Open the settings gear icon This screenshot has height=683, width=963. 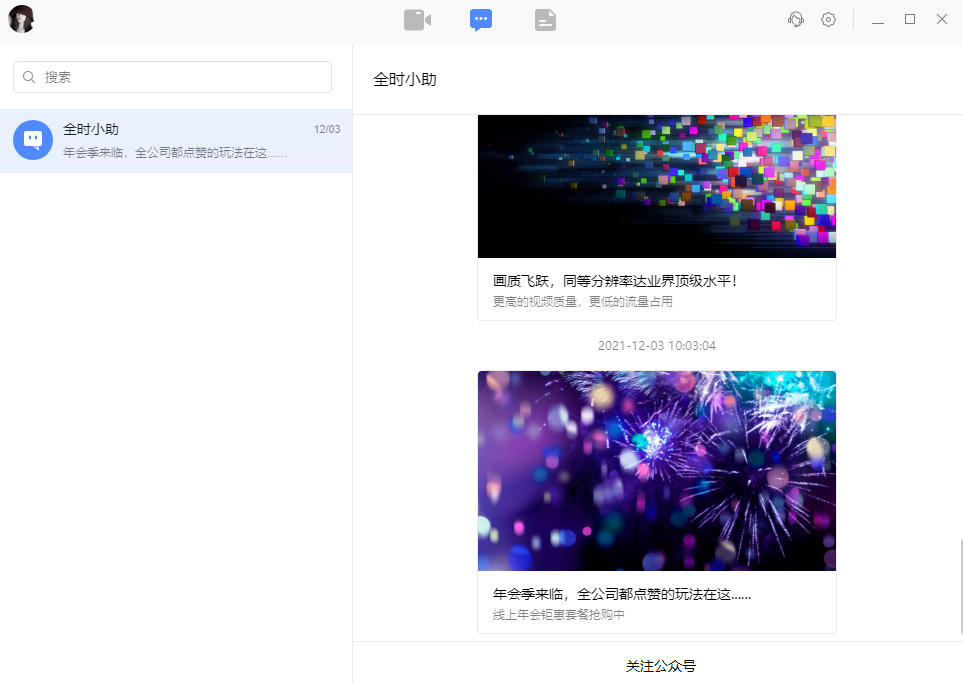tap(828, 19)
